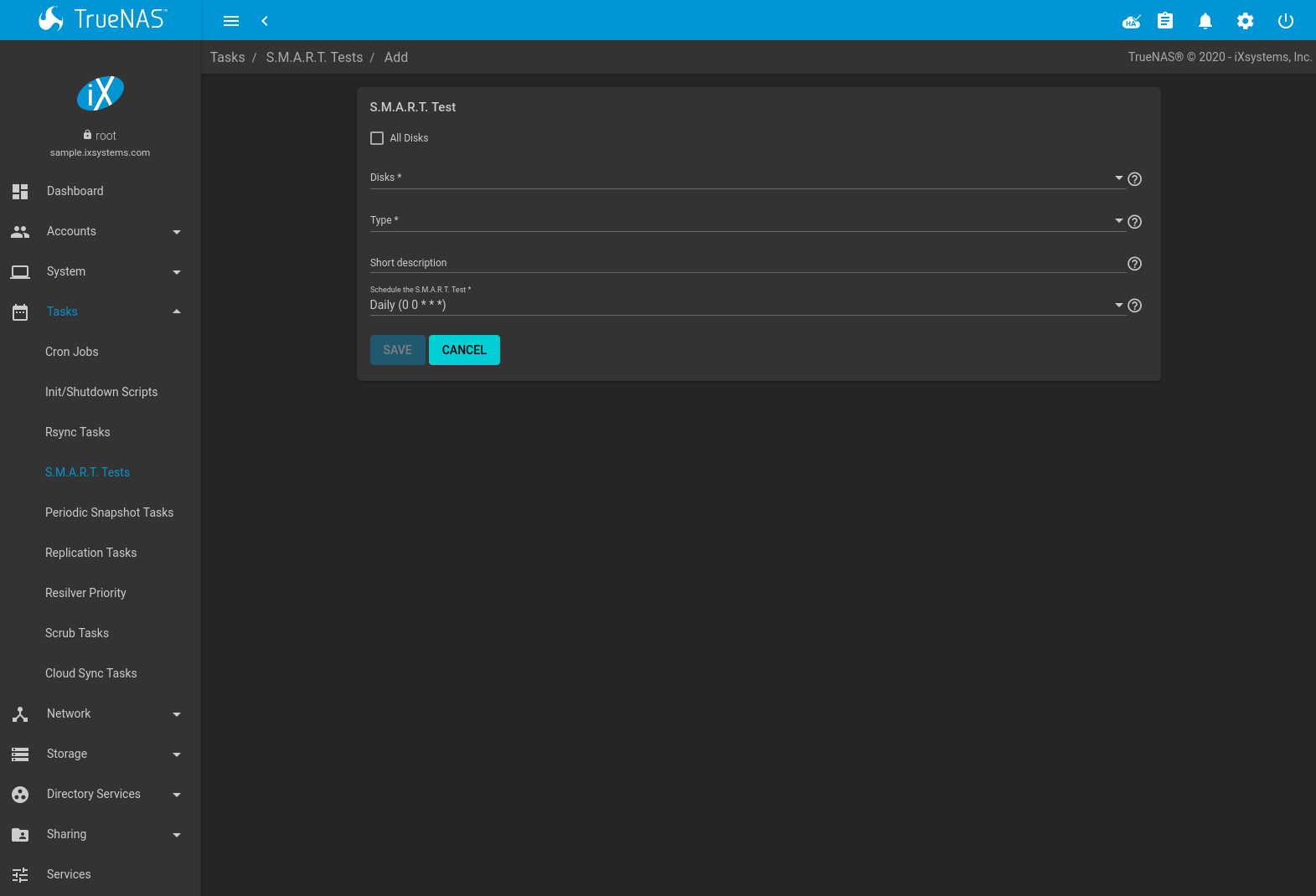Click Add in the breadcrumb
Image resolution: width=1316 pixels, height=896 pixels.
(x=396, y=57)
